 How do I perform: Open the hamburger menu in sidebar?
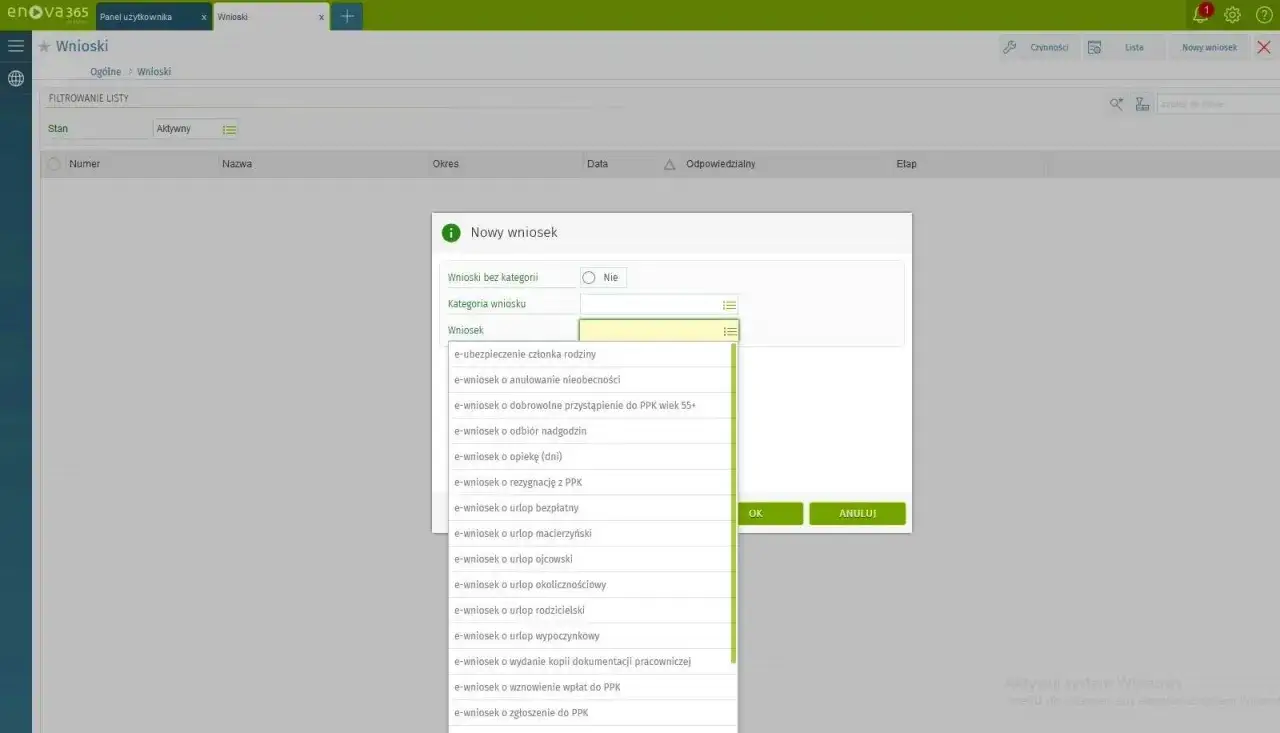pos(16,46)
